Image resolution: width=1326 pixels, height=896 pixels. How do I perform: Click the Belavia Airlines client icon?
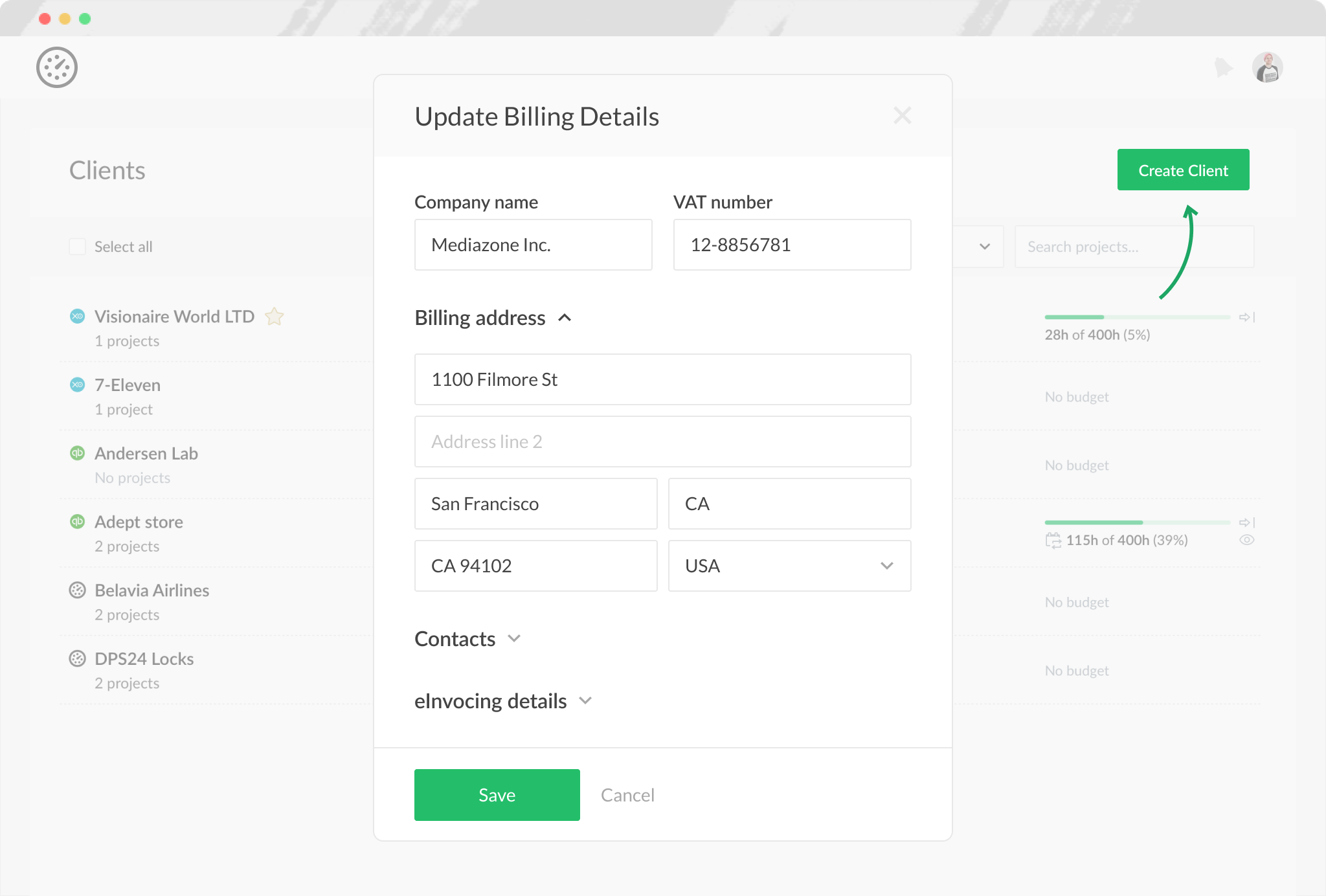click(77, 590)
